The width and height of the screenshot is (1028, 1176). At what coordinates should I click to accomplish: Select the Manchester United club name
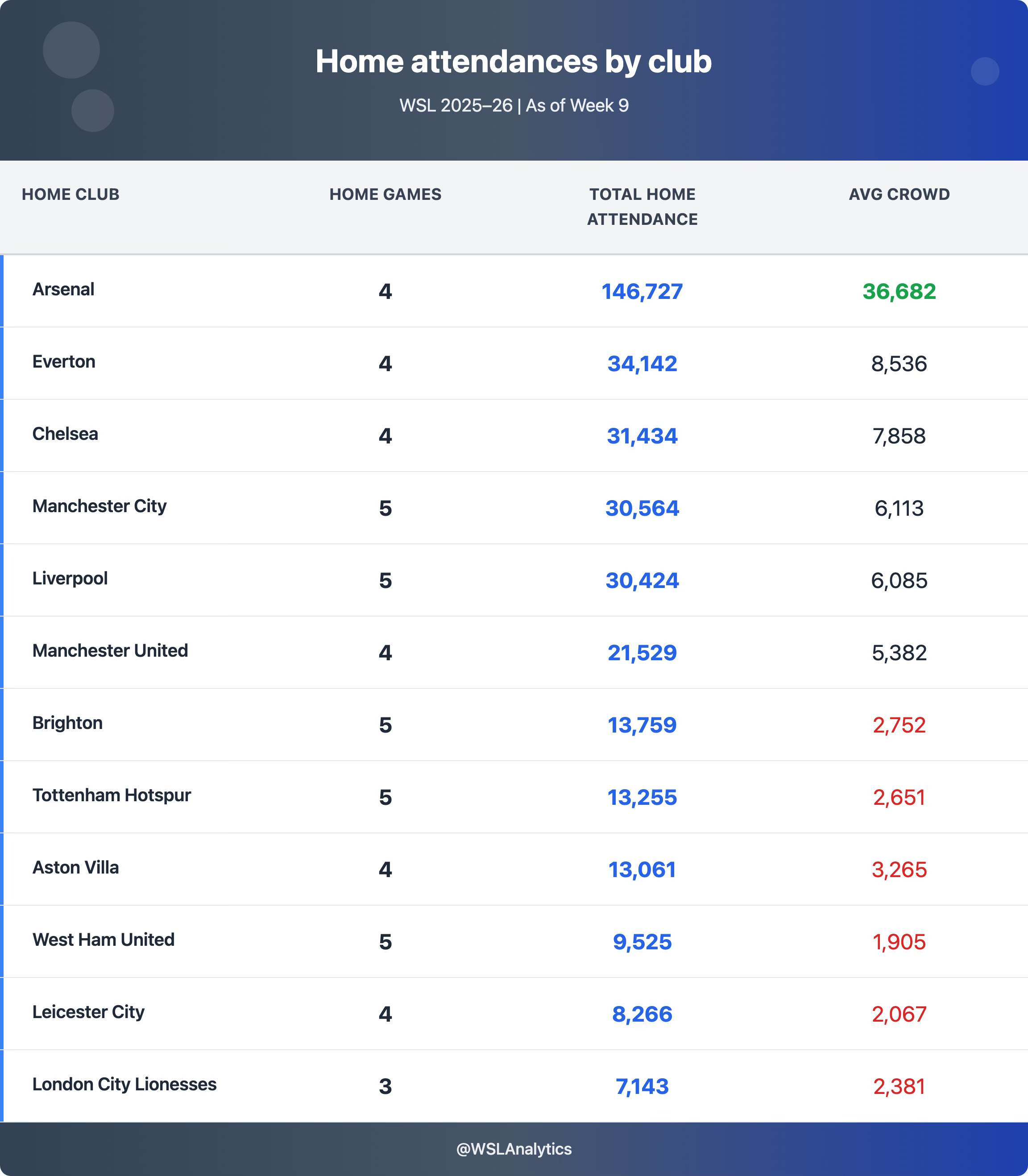tap(110, 650)
